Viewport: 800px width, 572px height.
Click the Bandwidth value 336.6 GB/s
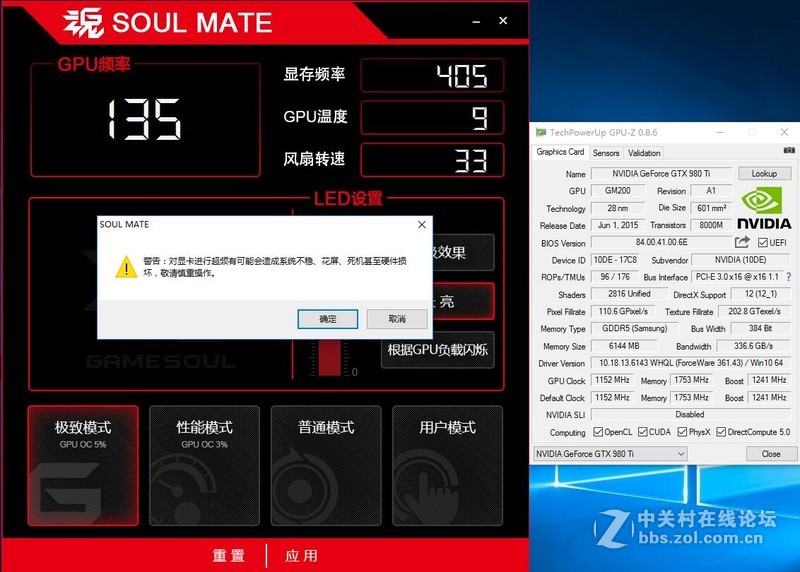point(754,346)
